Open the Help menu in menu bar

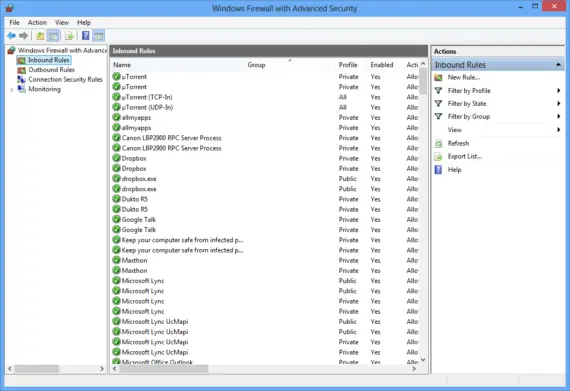pyautogui.click(x=84, y=23)
